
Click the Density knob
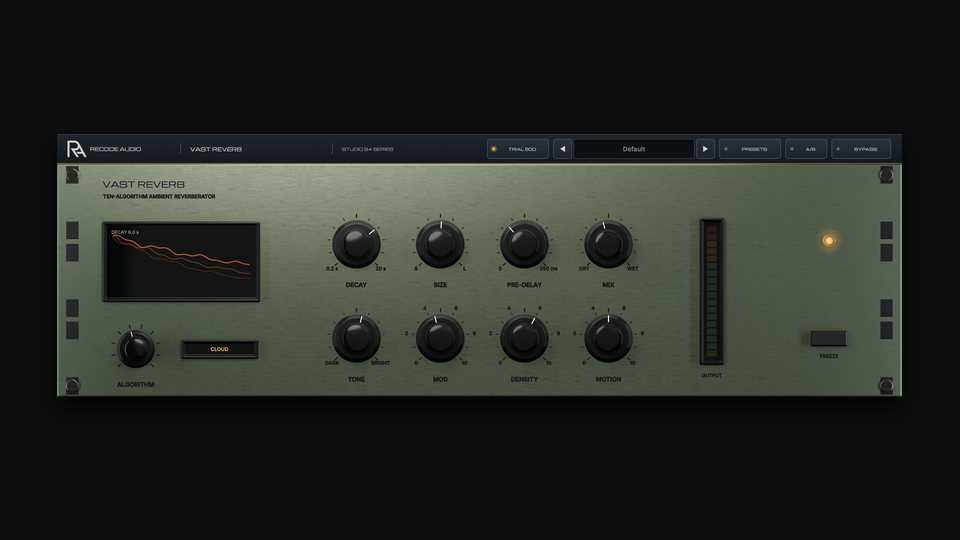tap(524, 338)
